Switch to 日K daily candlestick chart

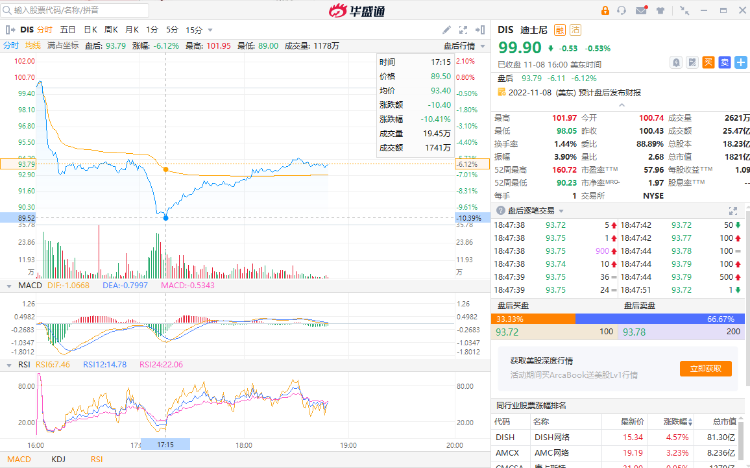(x=90, y=30)
